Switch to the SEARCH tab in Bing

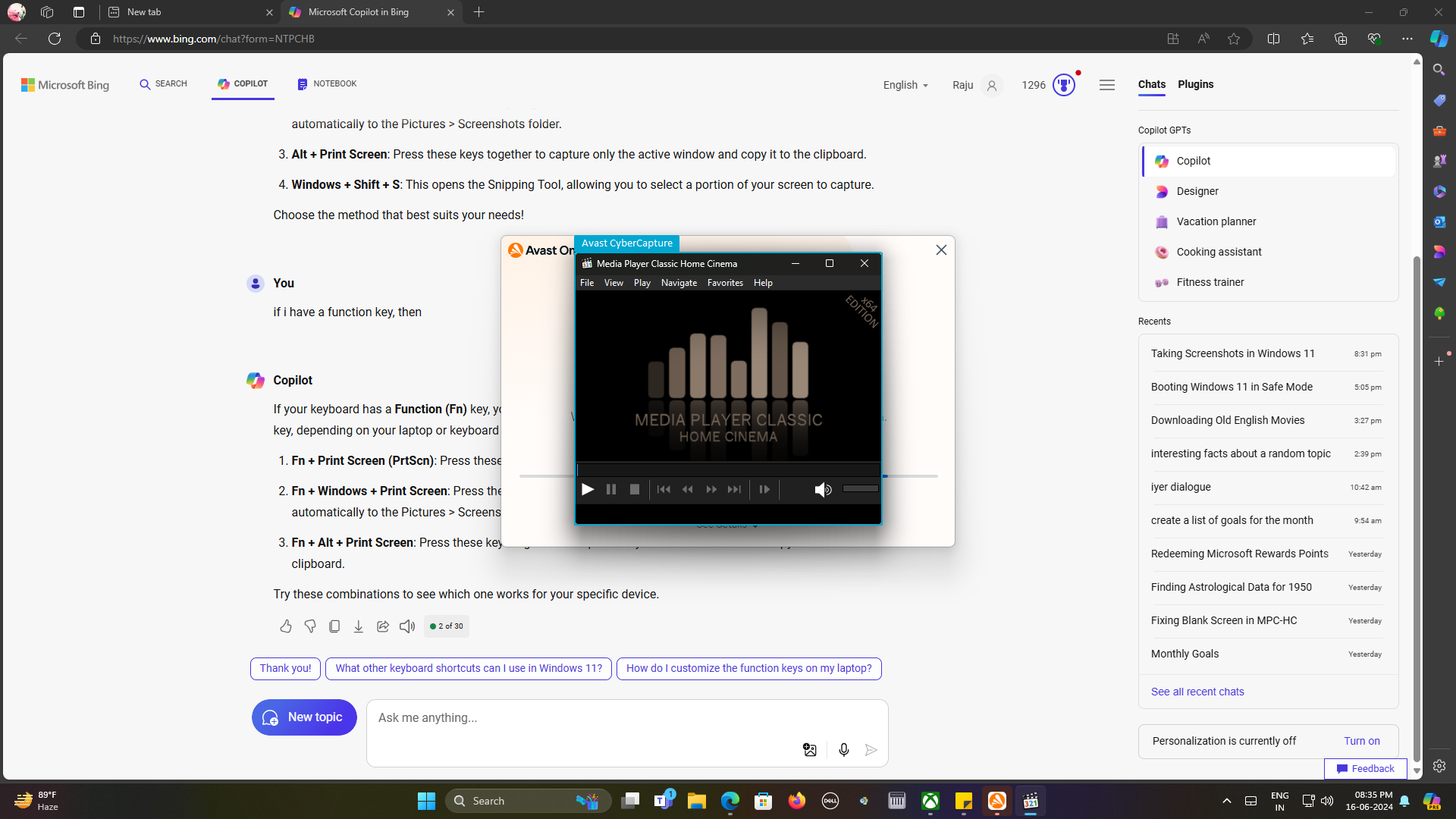[163, 84]
